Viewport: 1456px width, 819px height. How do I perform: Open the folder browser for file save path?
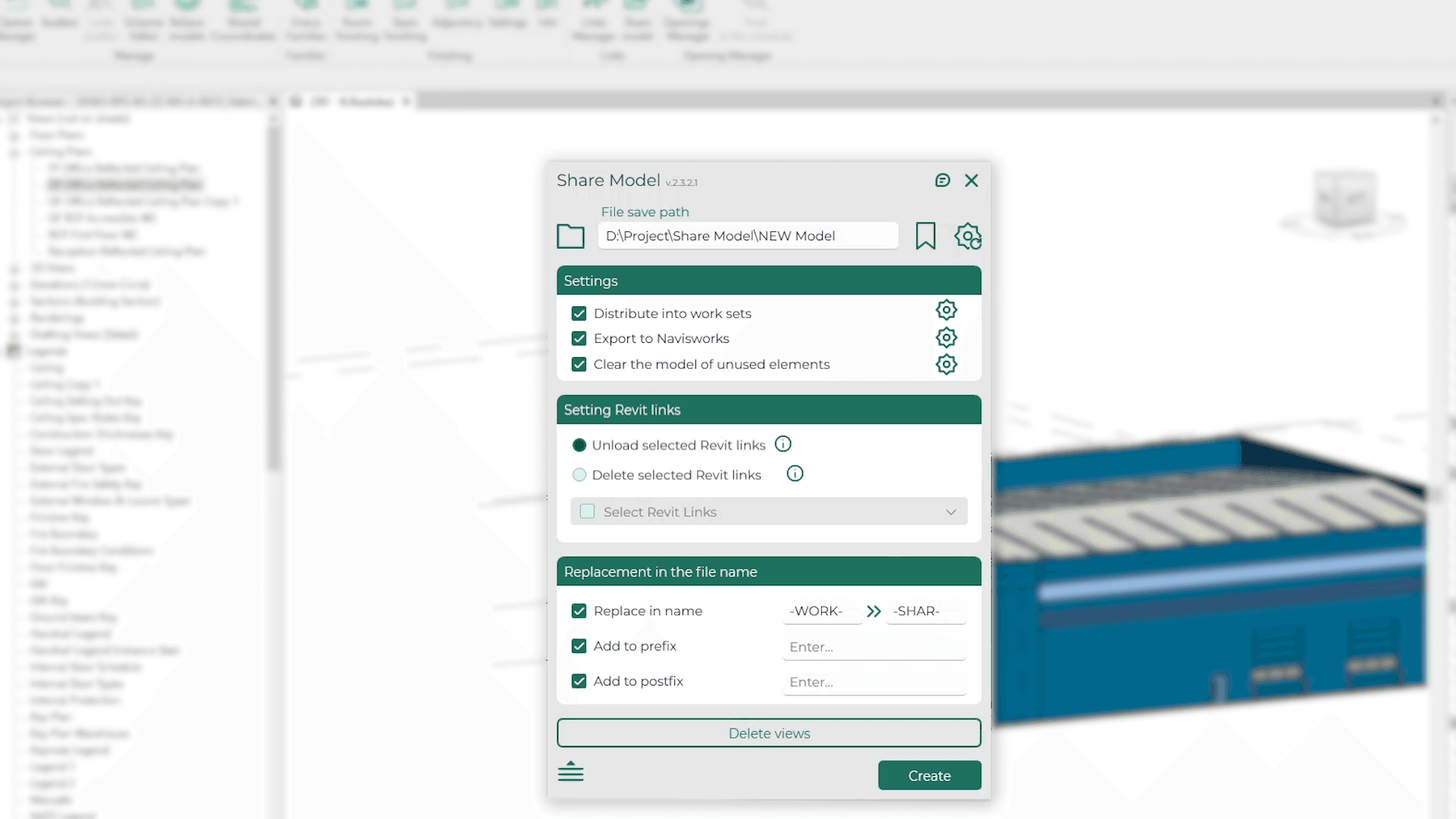(570, 236)
